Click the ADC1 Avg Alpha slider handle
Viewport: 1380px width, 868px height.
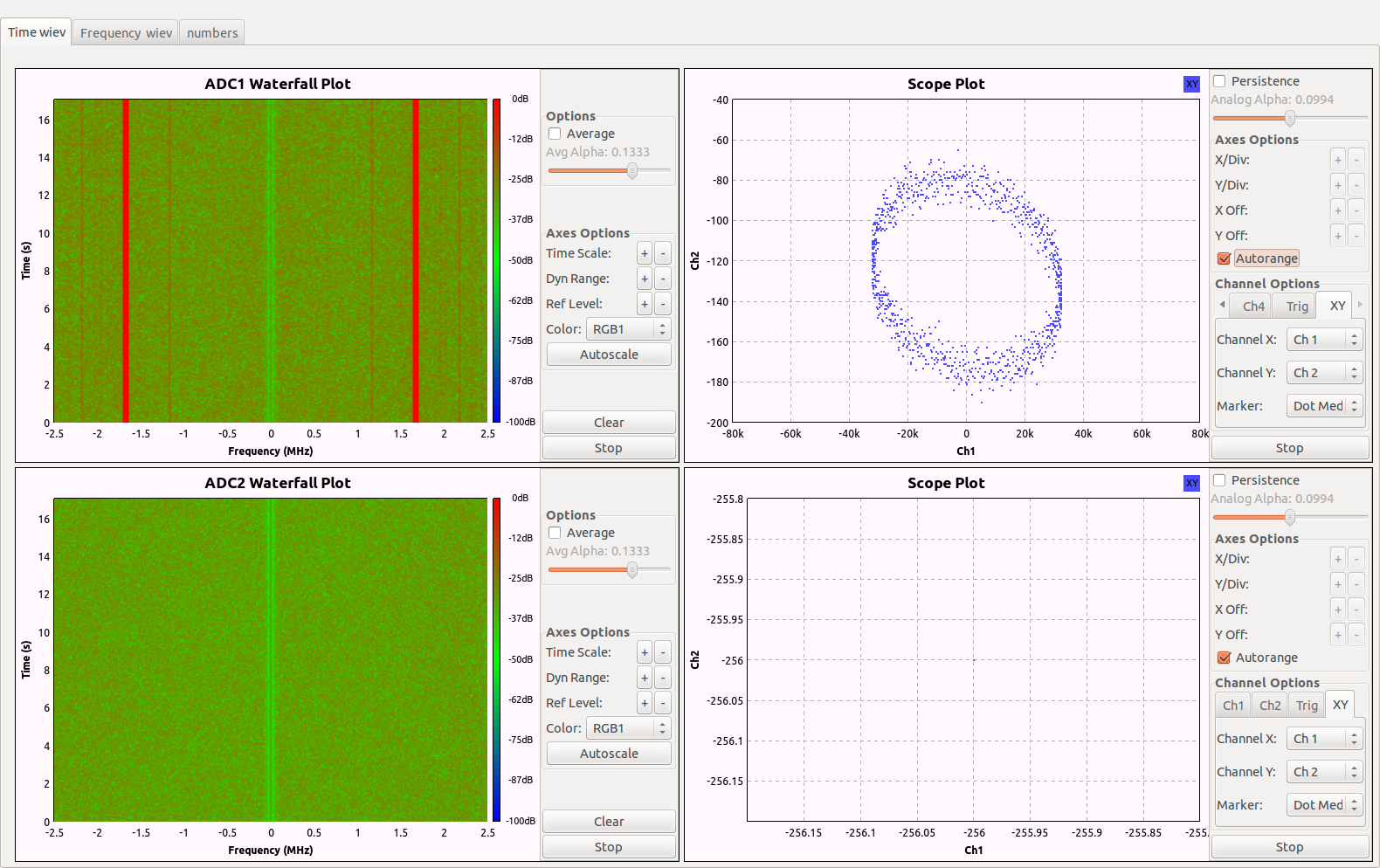click(x=632, y=171)
